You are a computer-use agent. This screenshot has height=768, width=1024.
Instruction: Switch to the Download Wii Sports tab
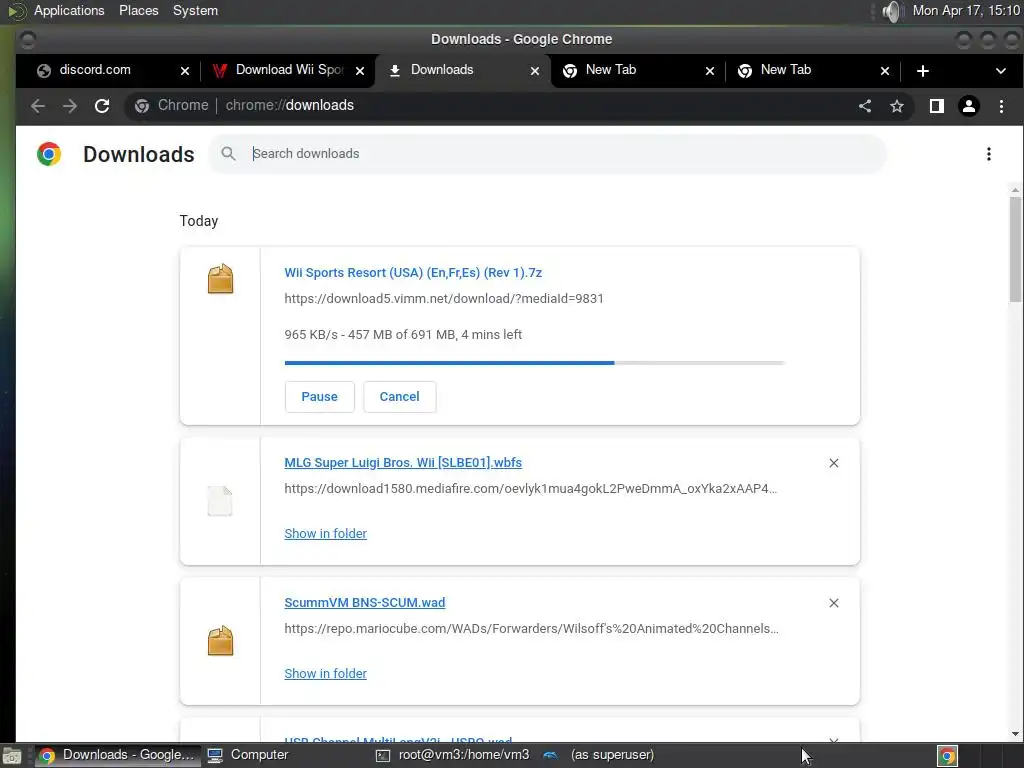[x=287, y=70]
